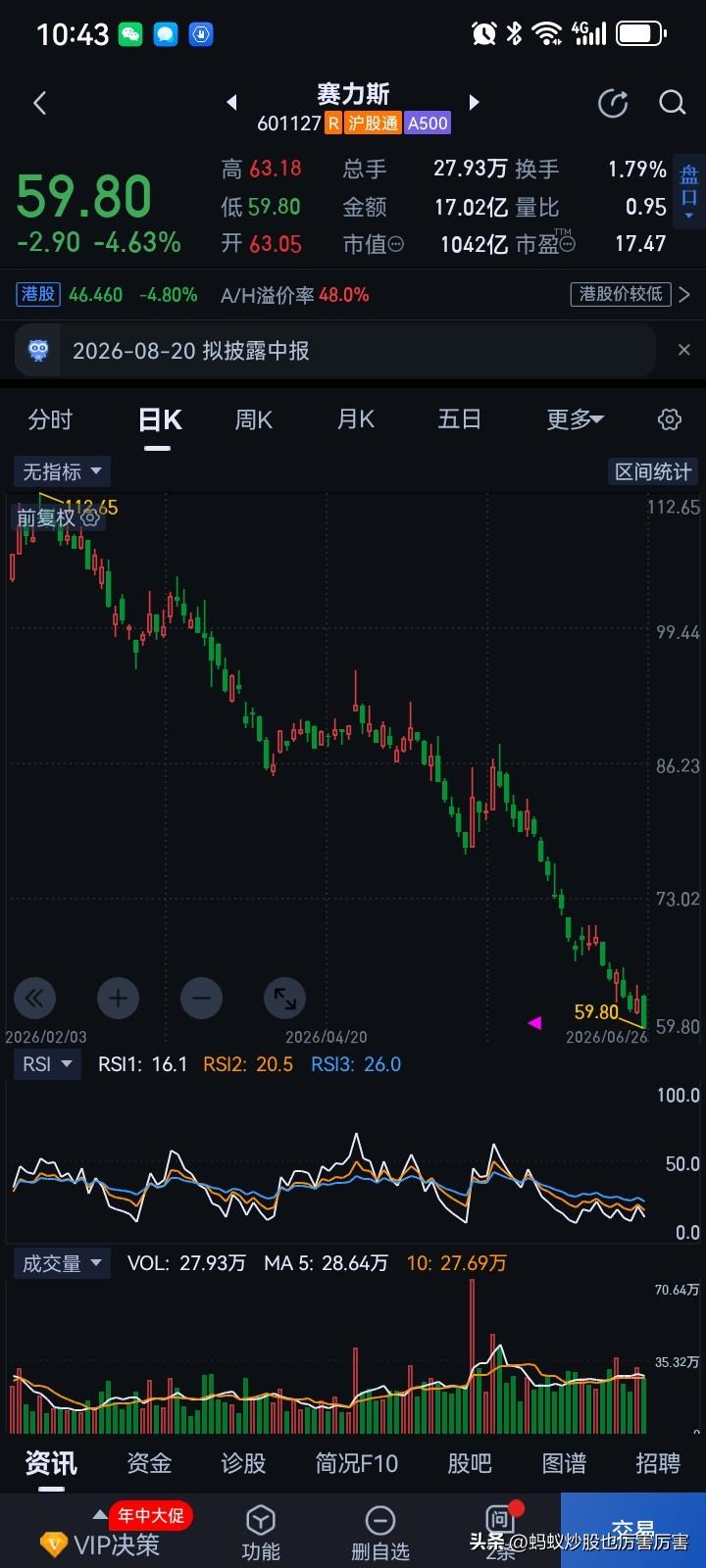Tap the alarm clock status icon
Image resolution: width=706 pixels, height=1568 pixels.
click(x=484, y=34)
